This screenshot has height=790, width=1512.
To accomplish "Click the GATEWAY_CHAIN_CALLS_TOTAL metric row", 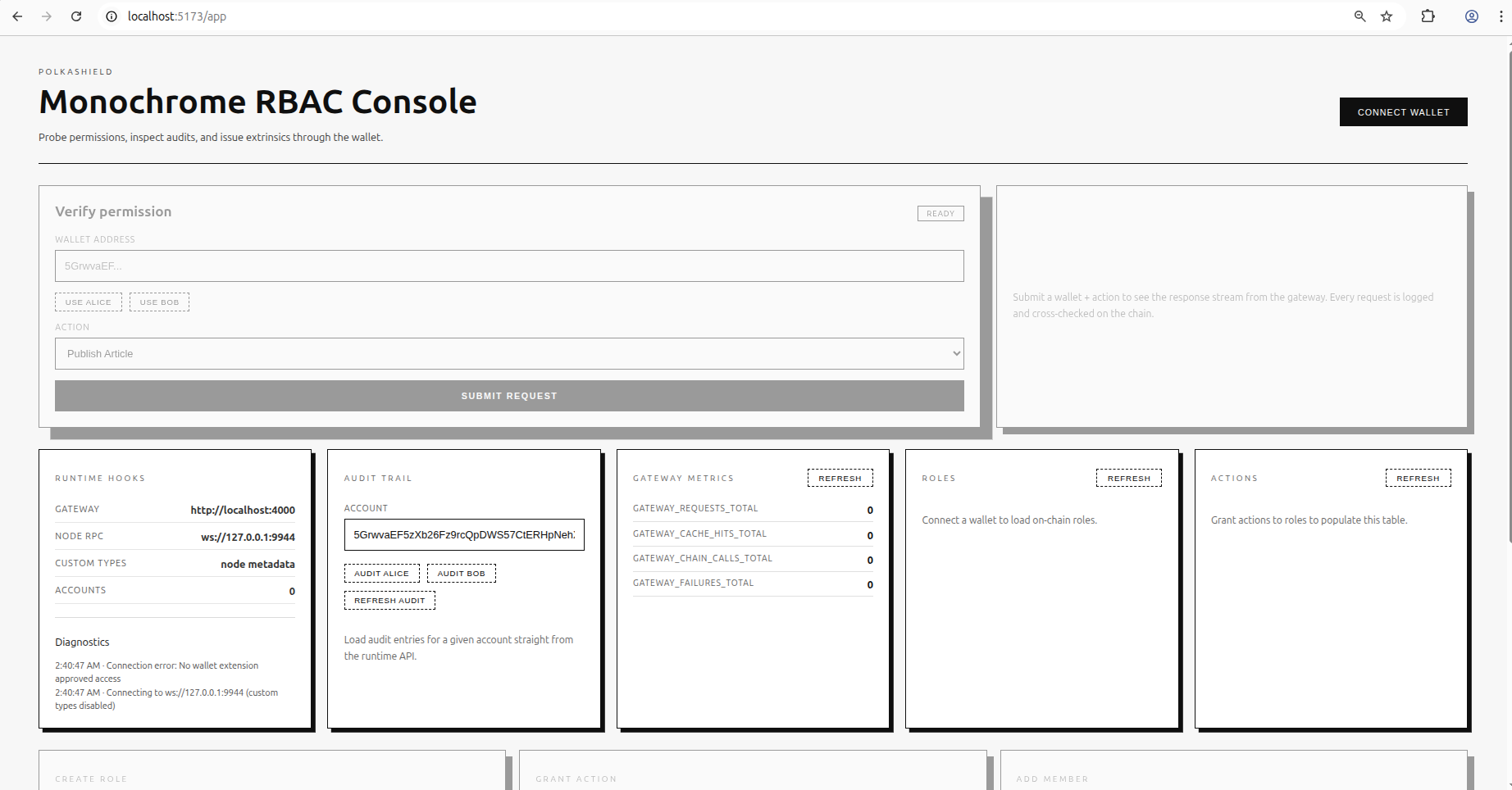I will (x=753, y=559).
